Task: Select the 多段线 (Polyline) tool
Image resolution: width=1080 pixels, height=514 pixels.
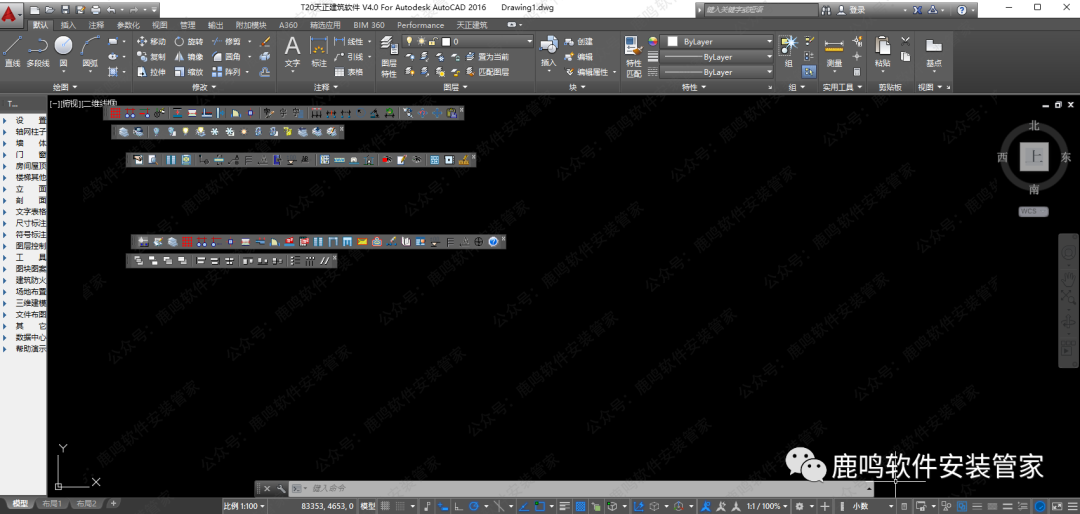Action: point(38,50)
